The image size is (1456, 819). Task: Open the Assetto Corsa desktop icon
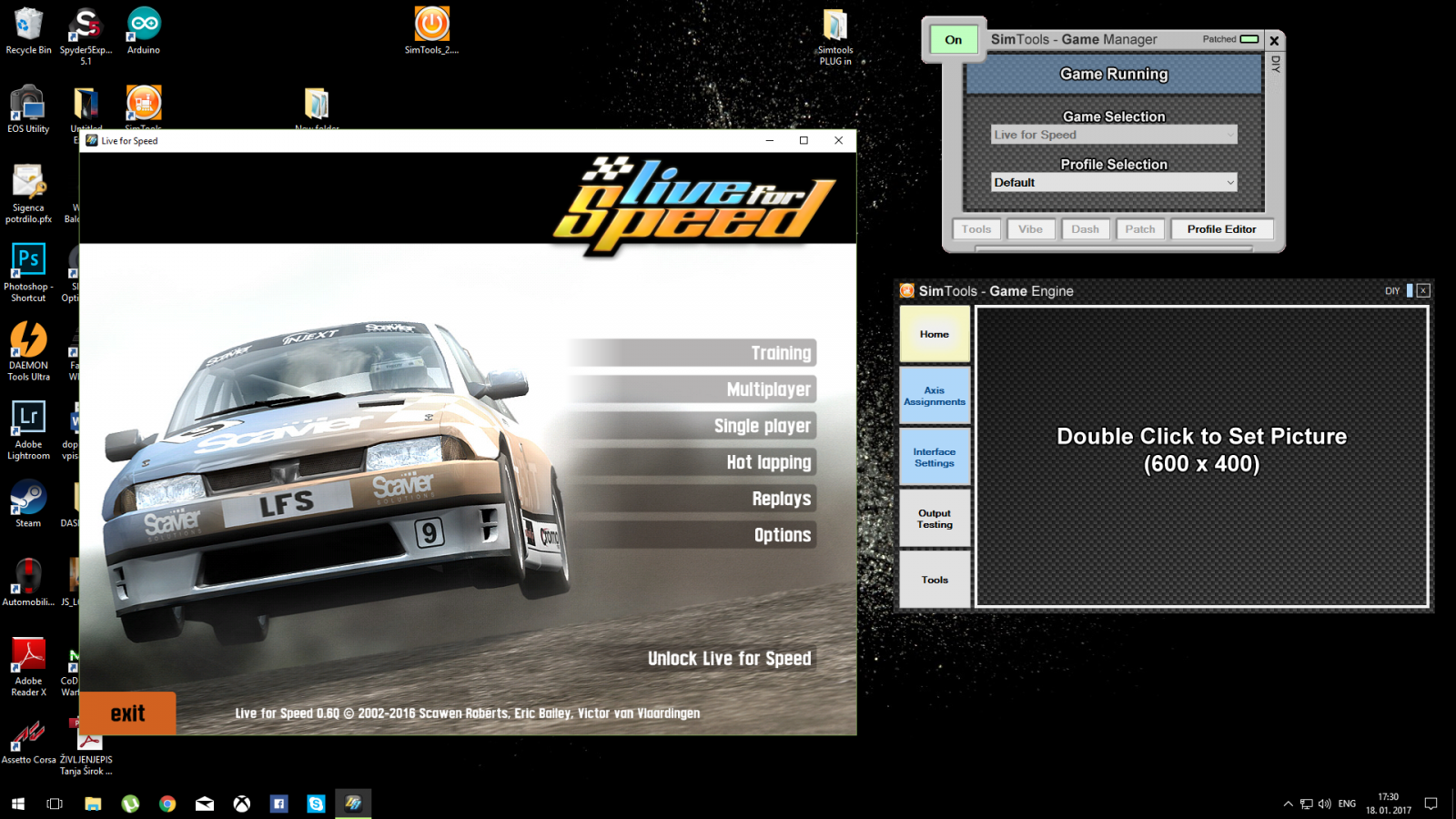pyautogui.click(x=28, y=742)
